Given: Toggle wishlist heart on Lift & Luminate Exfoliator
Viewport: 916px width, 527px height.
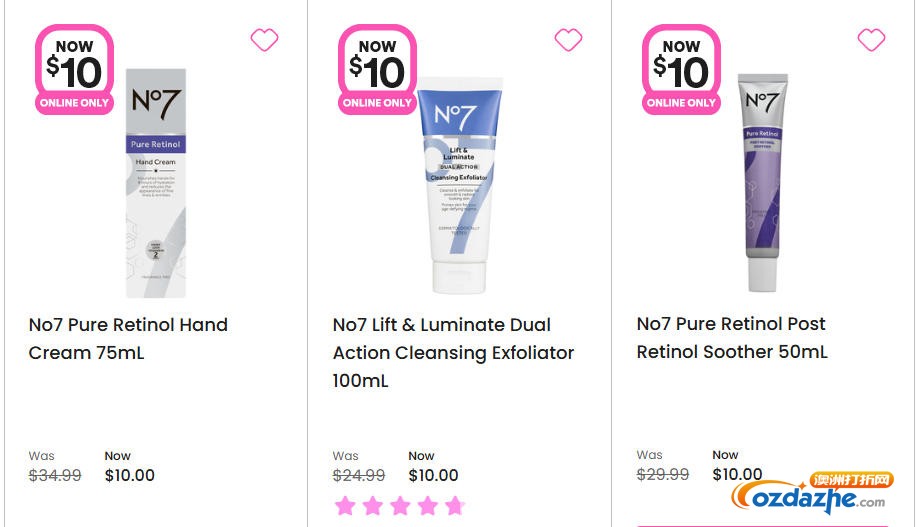Looking at the screenshot, I should click(x=568, y=40).
